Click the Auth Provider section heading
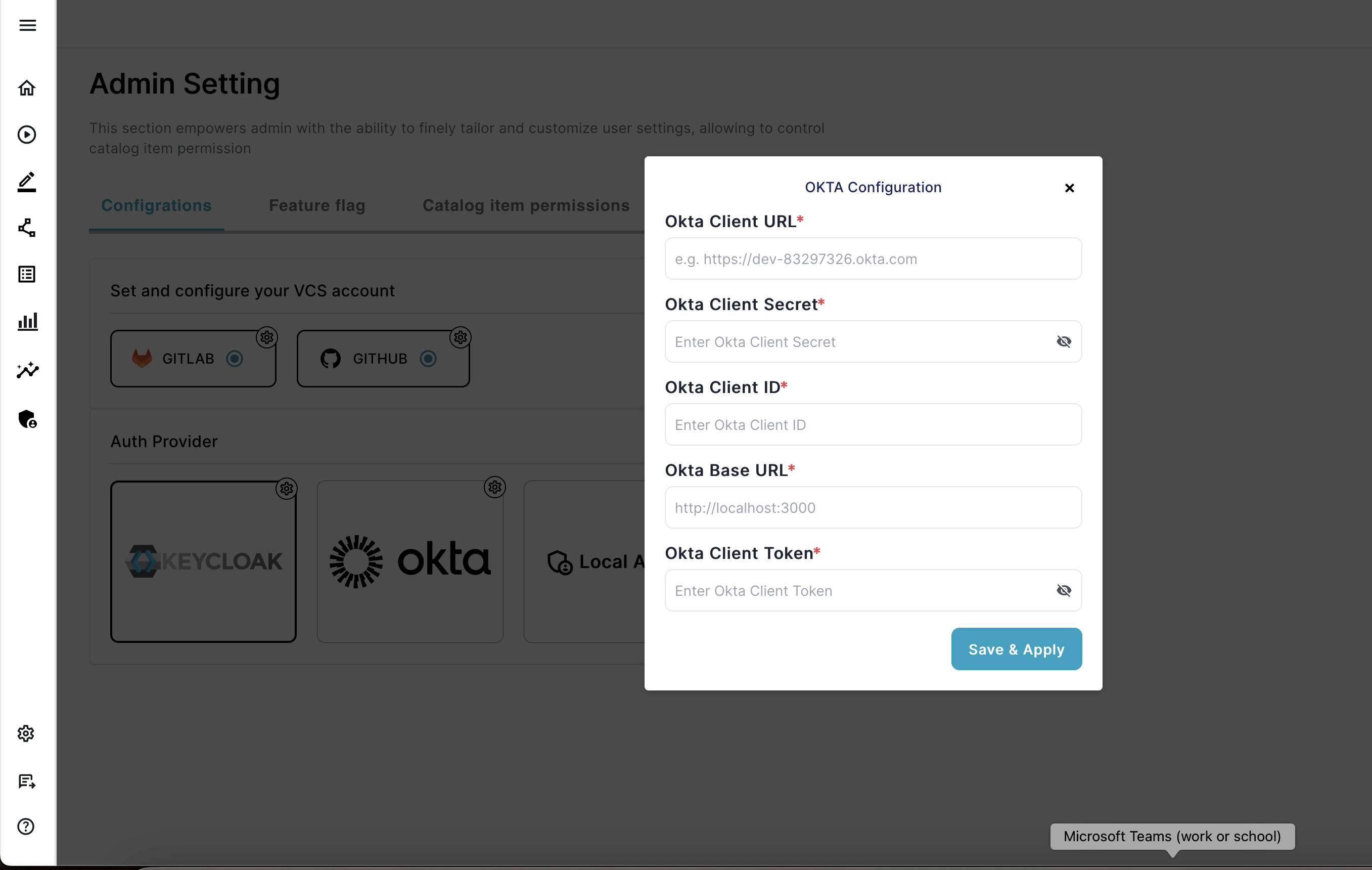This screenshot has height=870, width=1372. coord(164,441)
